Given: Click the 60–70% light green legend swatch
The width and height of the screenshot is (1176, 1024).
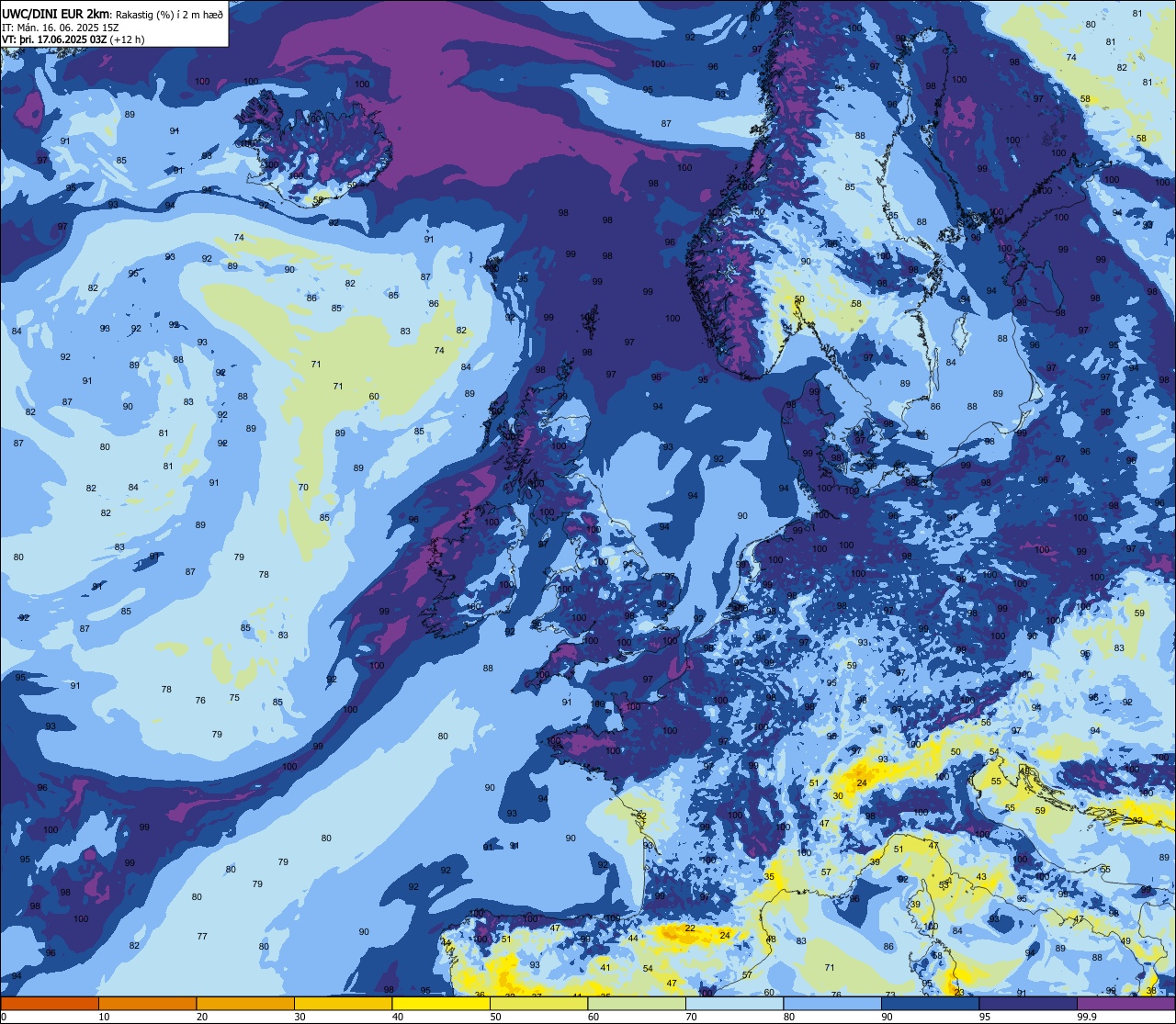Looking at the screenshot, I should [x=636, y=1003].
